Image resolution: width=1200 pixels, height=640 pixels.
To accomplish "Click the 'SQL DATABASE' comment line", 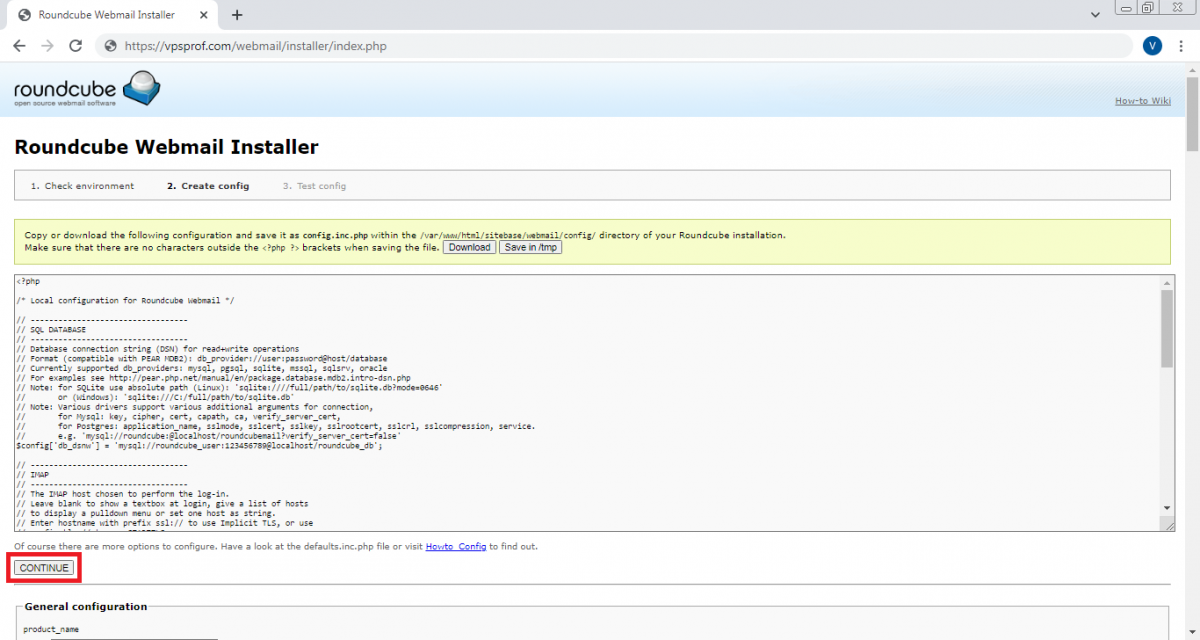I will tap(51, 329).
